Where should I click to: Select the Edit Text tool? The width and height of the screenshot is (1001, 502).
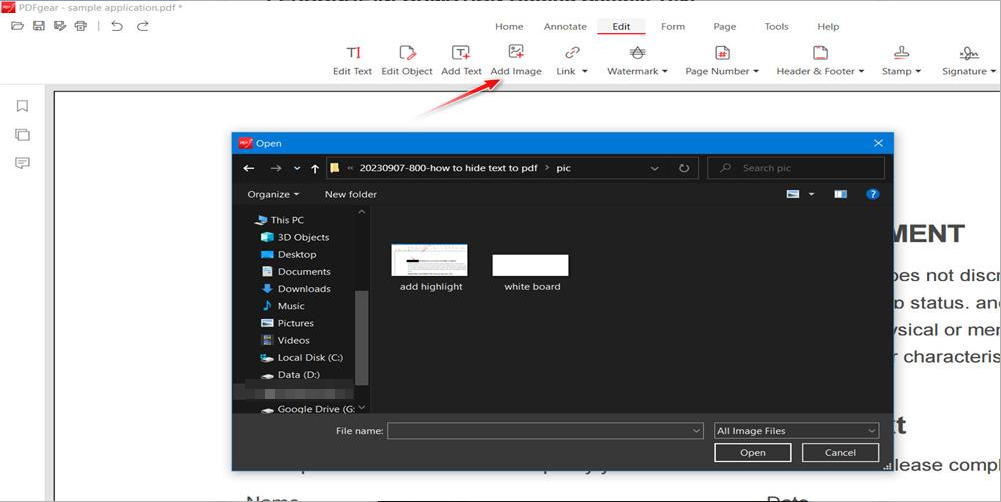(x=352, y=61)
